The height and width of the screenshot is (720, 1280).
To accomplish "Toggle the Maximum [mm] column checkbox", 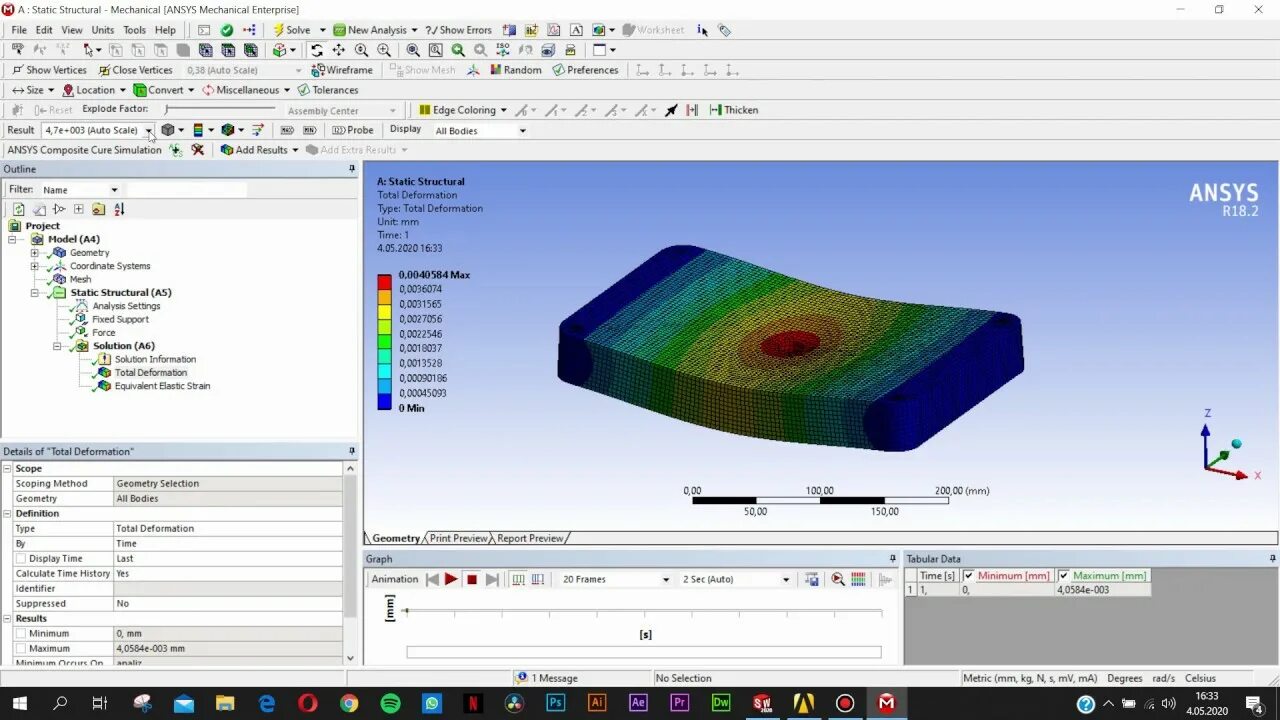I will pos(1064,576).
